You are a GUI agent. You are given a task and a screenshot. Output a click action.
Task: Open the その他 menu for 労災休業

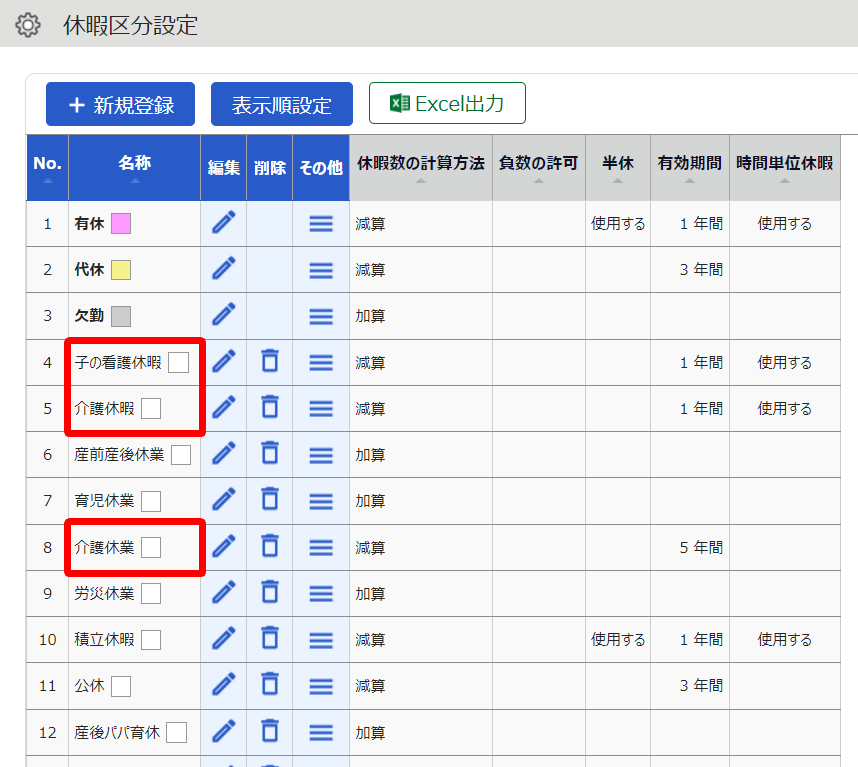(321, 594)
